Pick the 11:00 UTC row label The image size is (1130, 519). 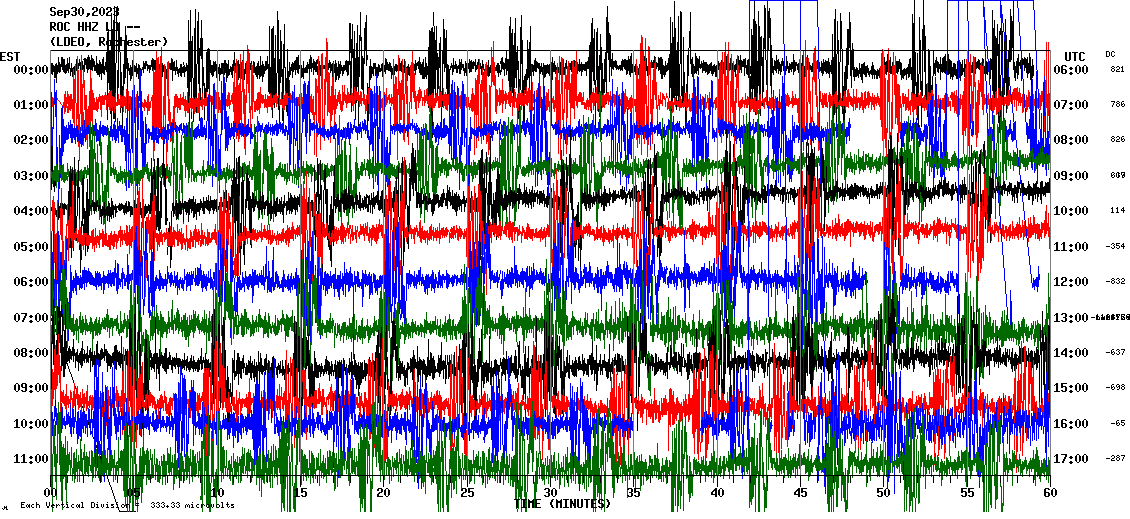coord(1071,247)
